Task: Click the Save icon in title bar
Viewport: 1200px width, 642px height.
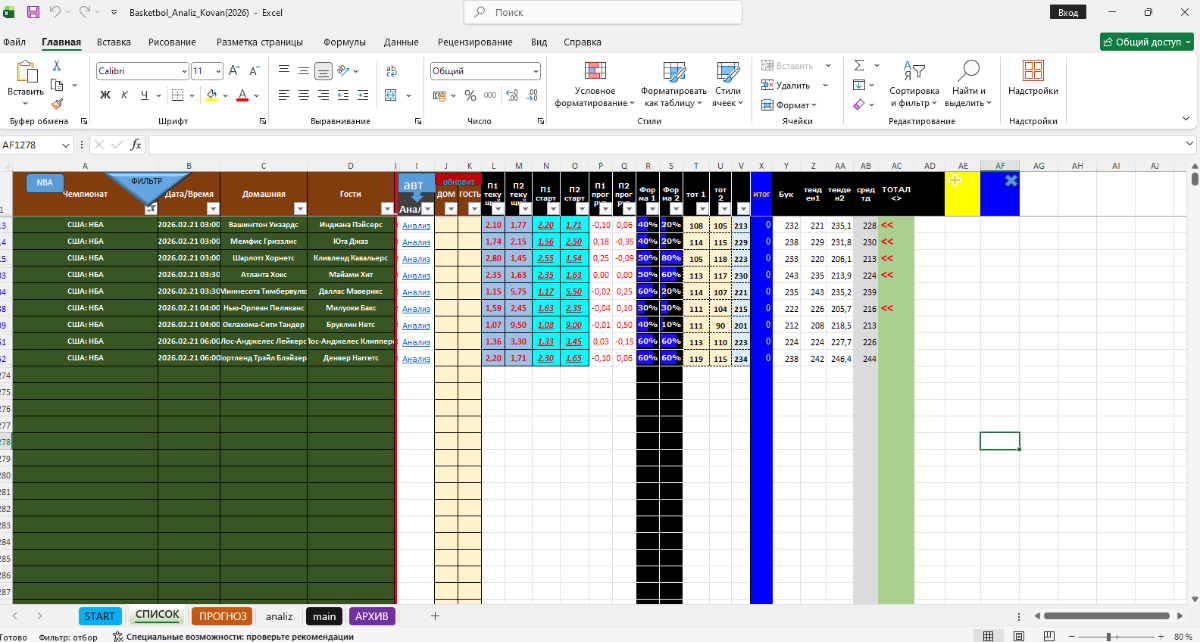Action: pos(33,12)
